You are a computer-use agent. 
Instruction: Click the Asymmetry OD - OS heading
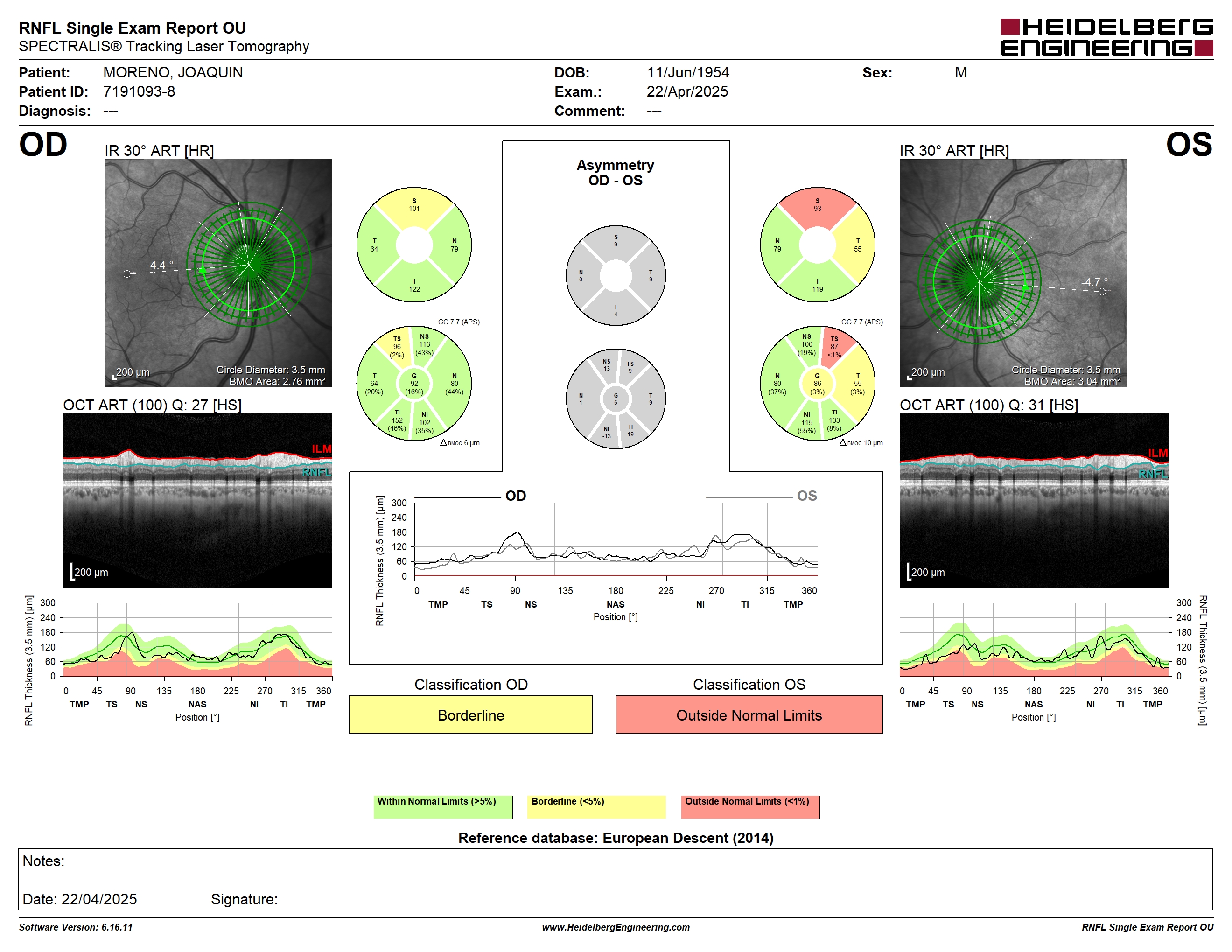coord(616,173)
